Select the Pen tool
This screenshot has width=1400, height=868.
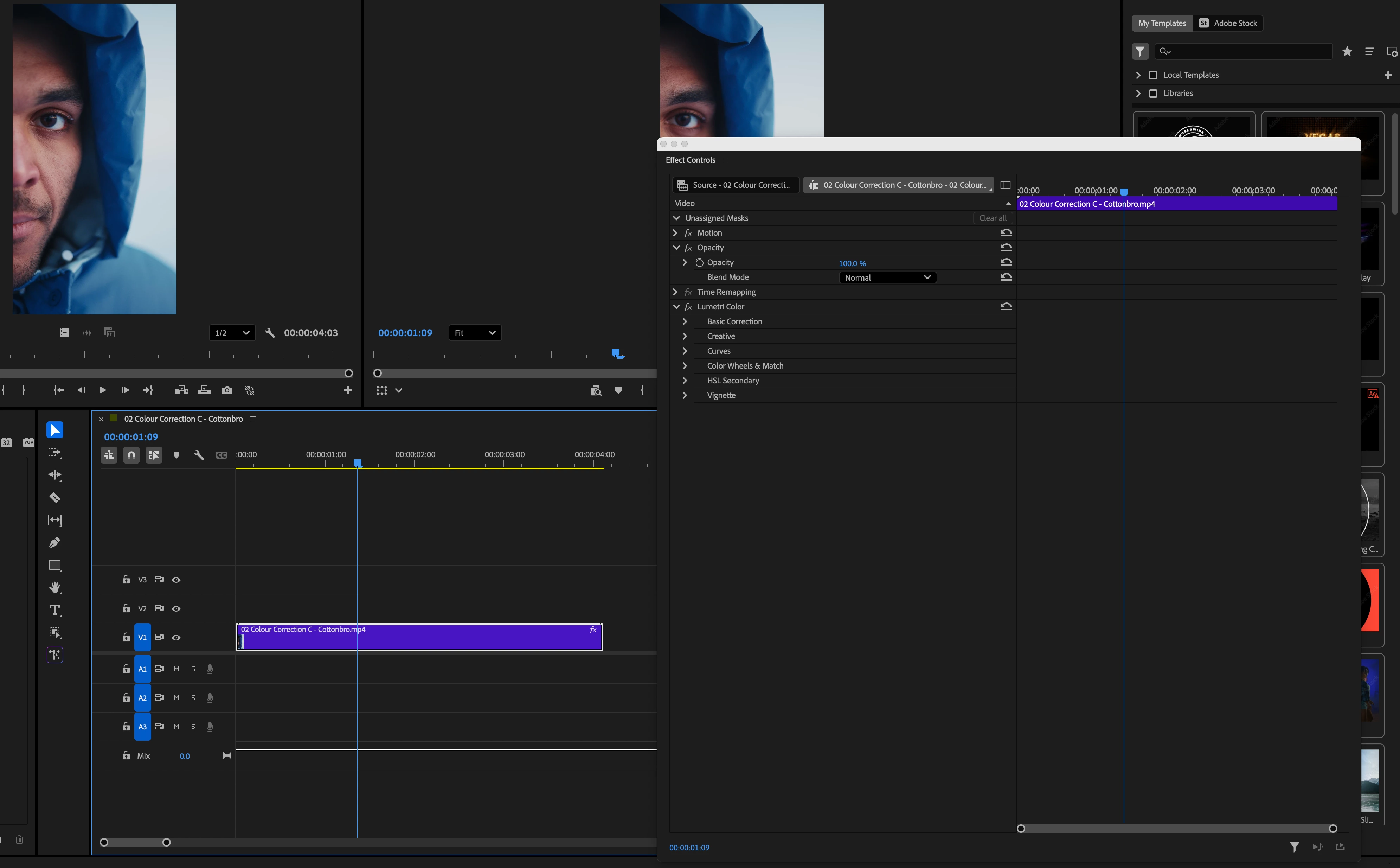point(54,542)
